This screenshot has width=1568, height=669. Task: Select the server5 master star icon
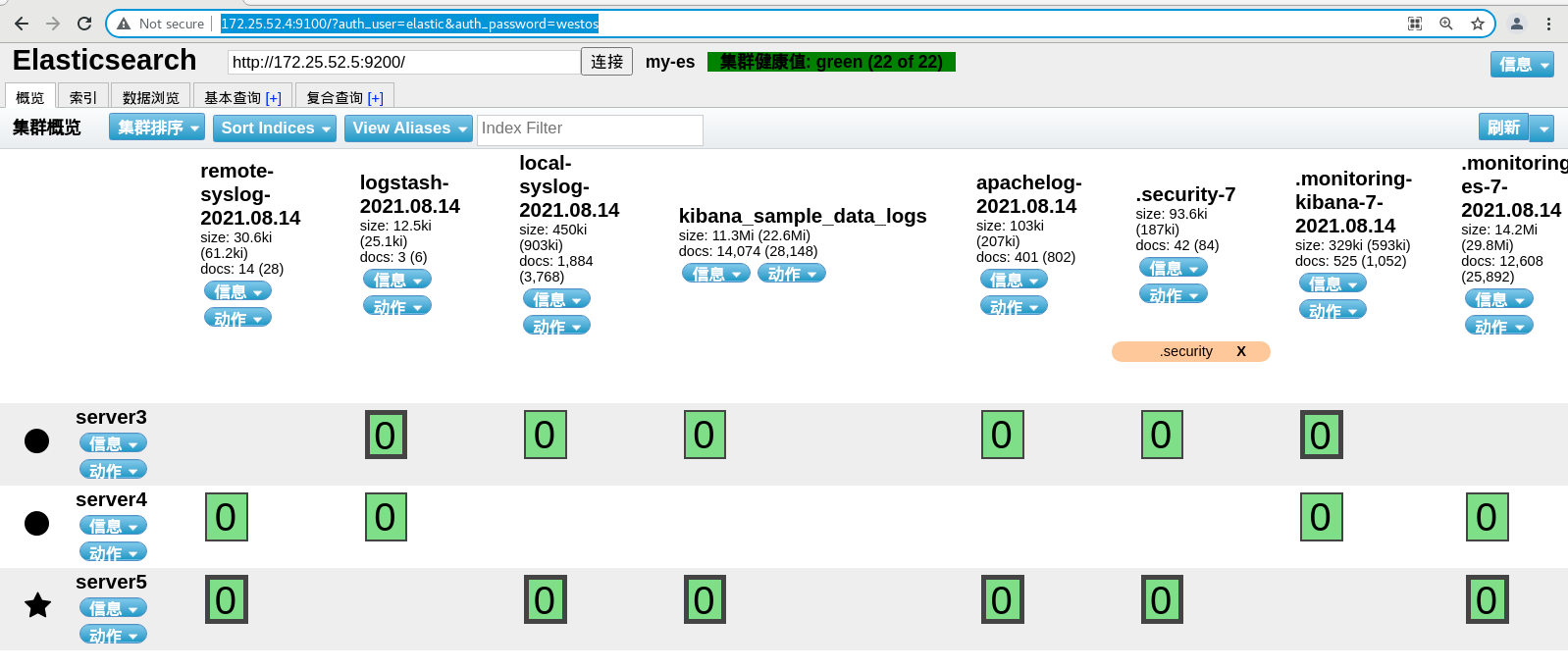pyautogui.click(x=37, y=605)
